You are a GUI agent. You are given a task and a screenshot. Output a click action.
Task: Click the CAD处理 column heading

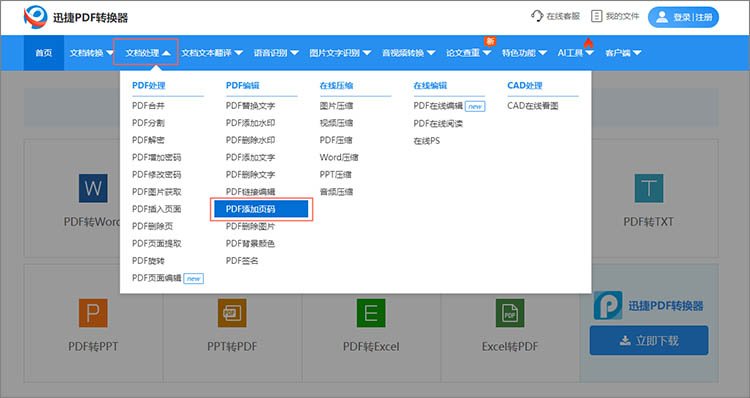524,86
